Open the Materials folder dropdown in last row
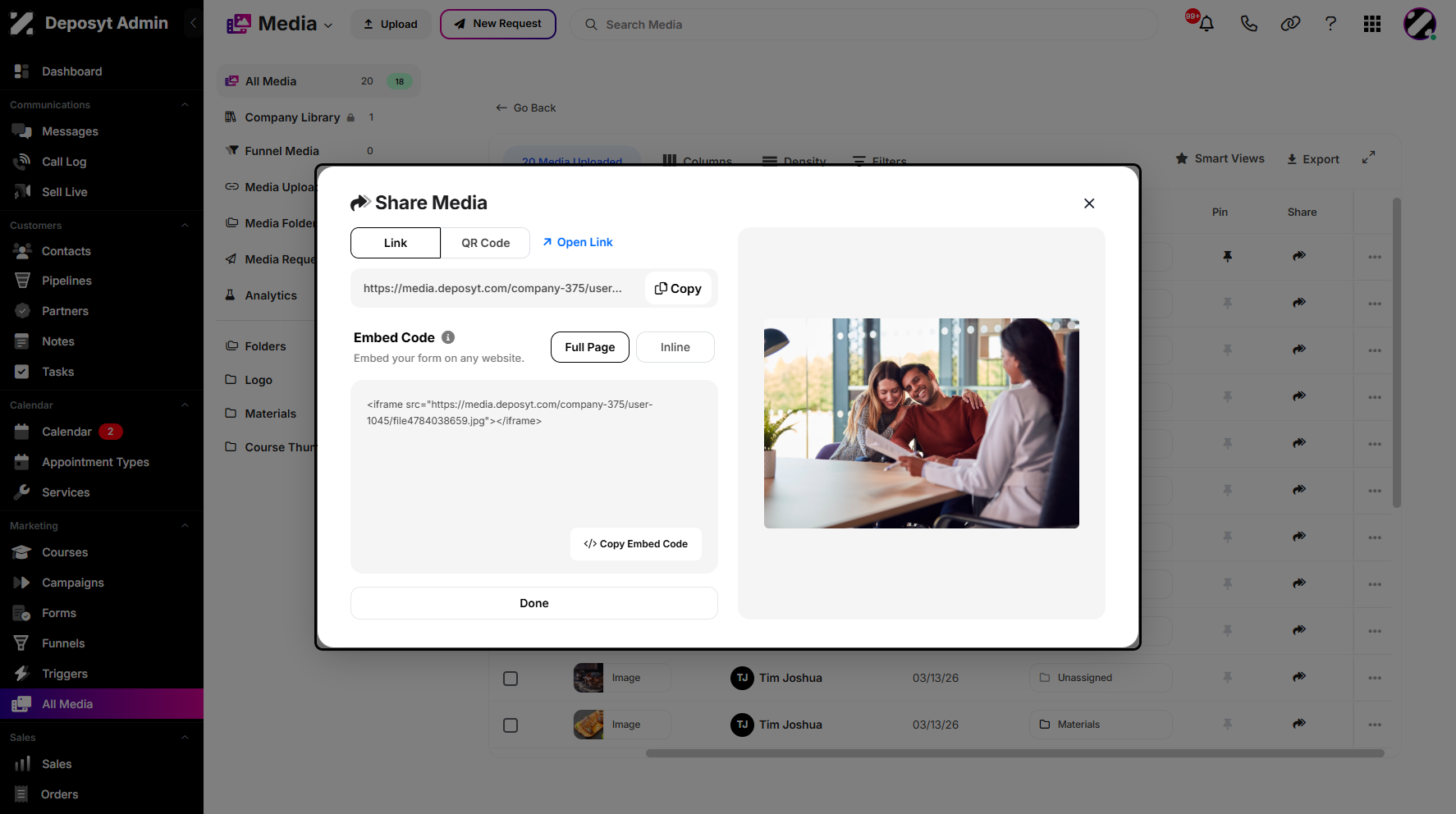Viewport: 1456px width, 814px height. [1101, 725]
